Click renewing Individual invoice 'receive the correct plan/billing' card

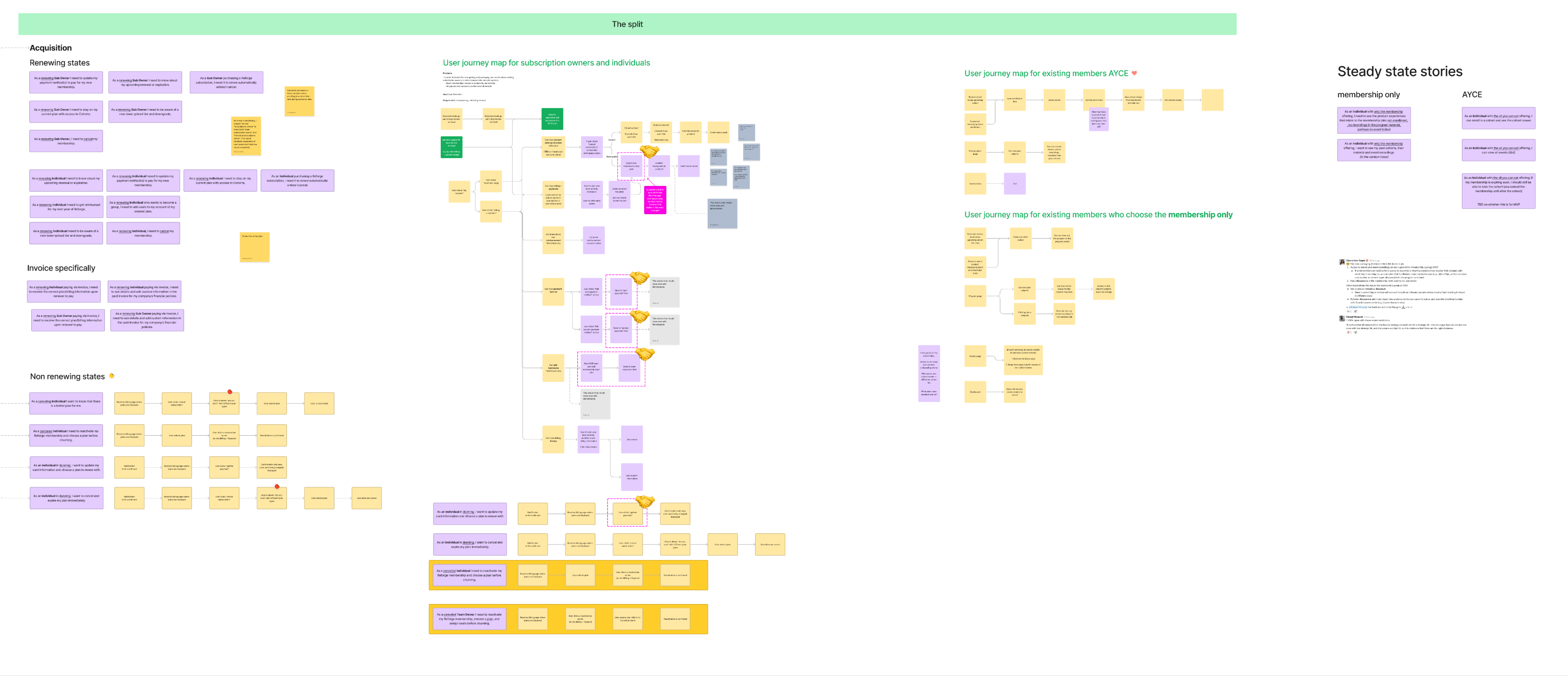tap(64, 291)
